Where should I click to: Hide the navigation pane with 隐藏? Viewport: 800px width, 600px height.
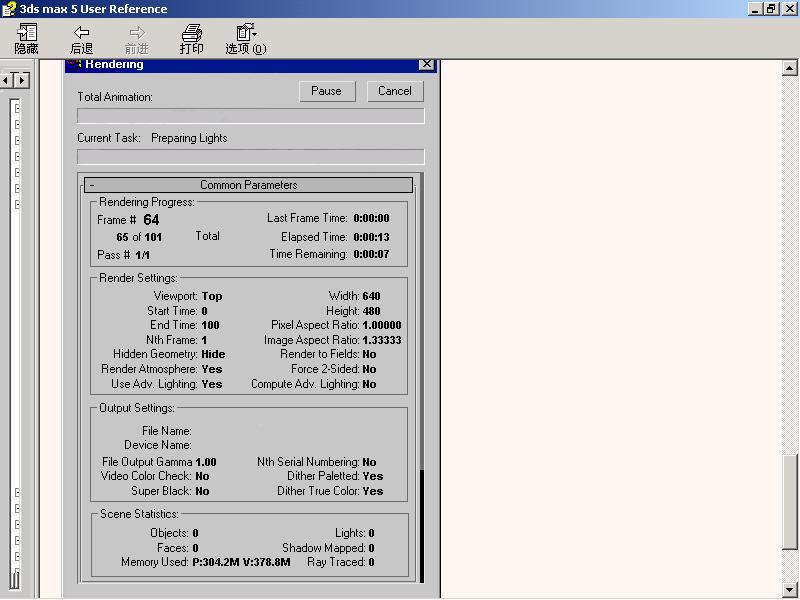coord(27,39)
